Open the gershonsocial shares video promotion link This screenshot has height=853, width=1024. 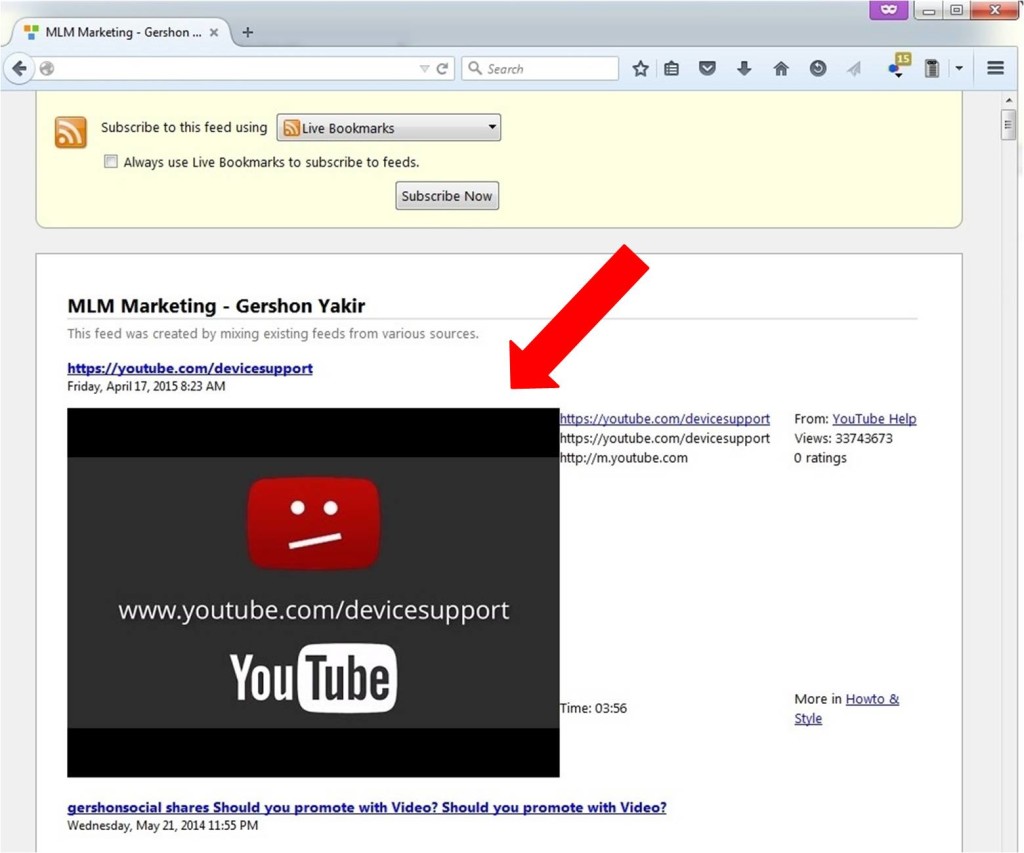click(367, 807)
